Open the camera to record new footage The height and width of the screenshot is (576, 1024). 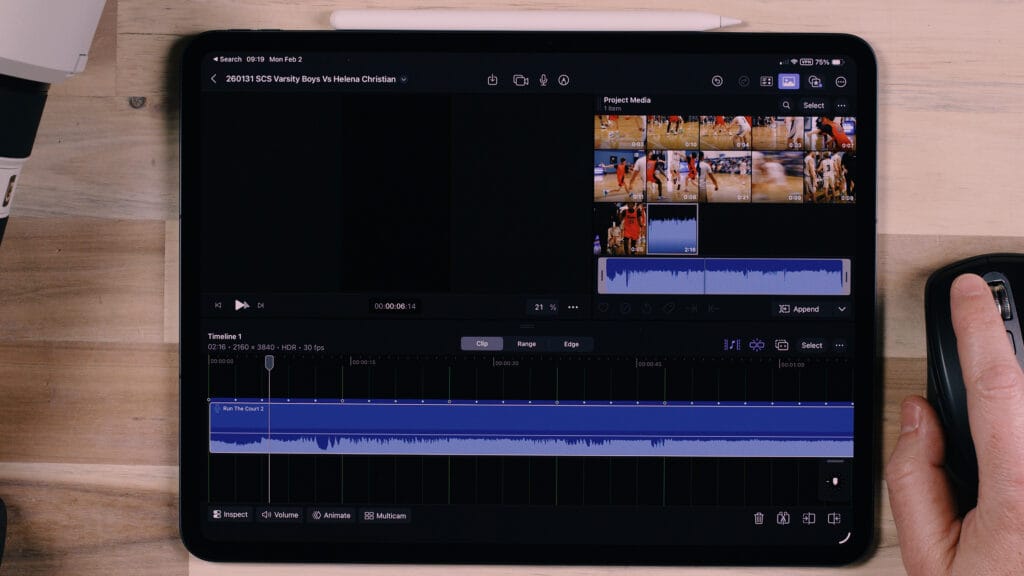tap(519, 78)
